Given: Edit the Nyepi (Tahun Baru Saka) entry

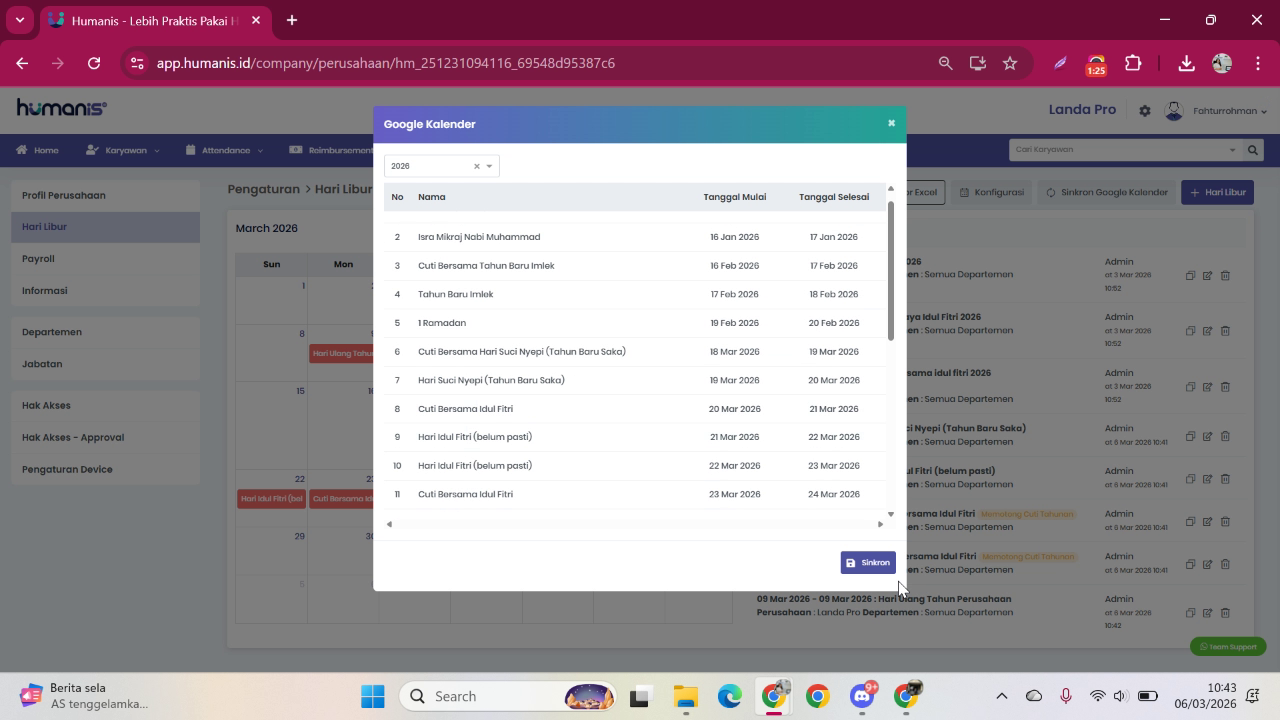Looking at the screenshot, I should click(1207, 436).
